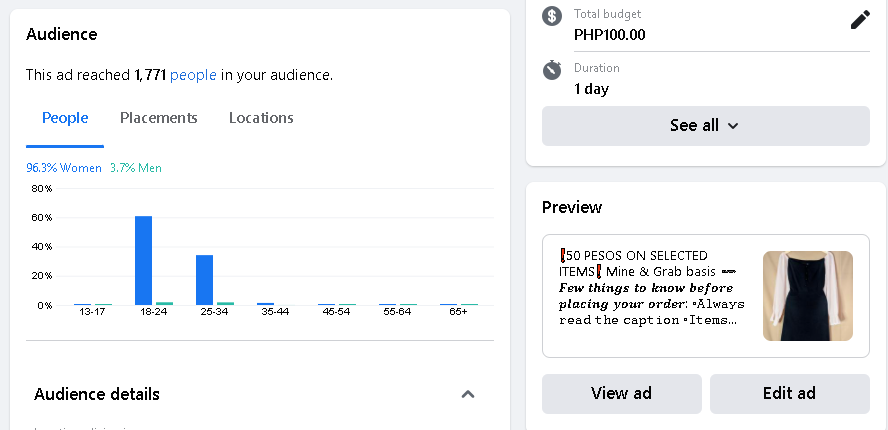Click the pencil edit budget icon
The width and height of the screenshot is (888, 430).
tap(860, 20)
